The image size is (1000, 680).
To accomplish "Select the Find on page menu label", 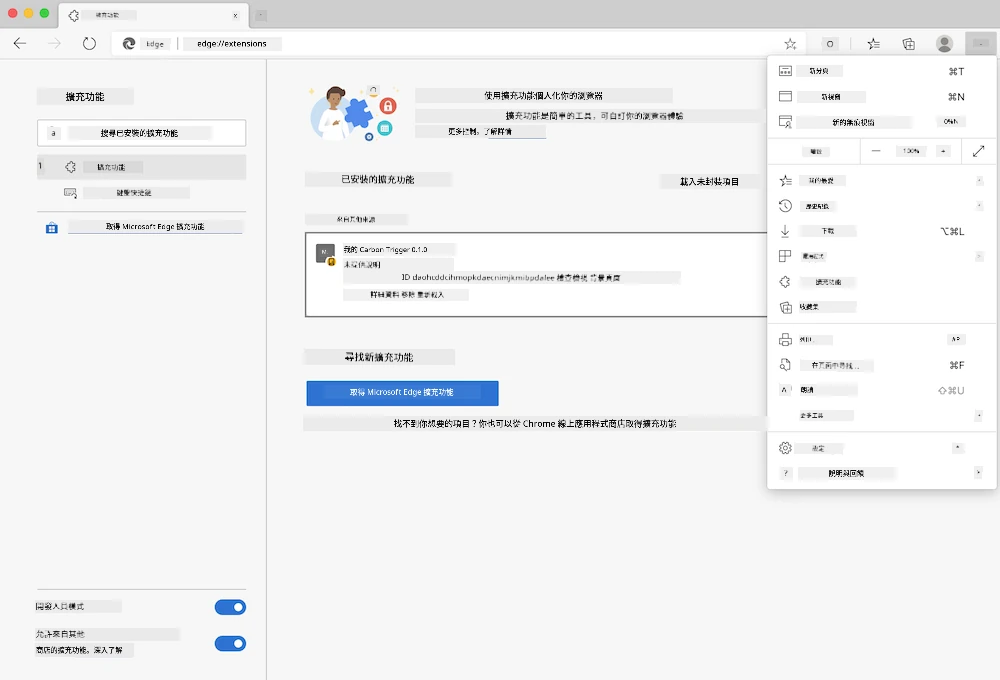I will coord(835,366).
